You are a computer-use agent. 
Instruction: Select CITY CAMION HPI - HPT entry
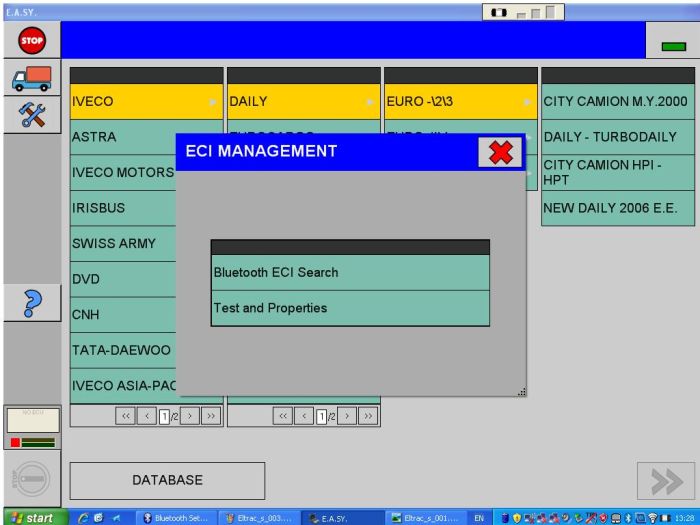coord(618,172)
